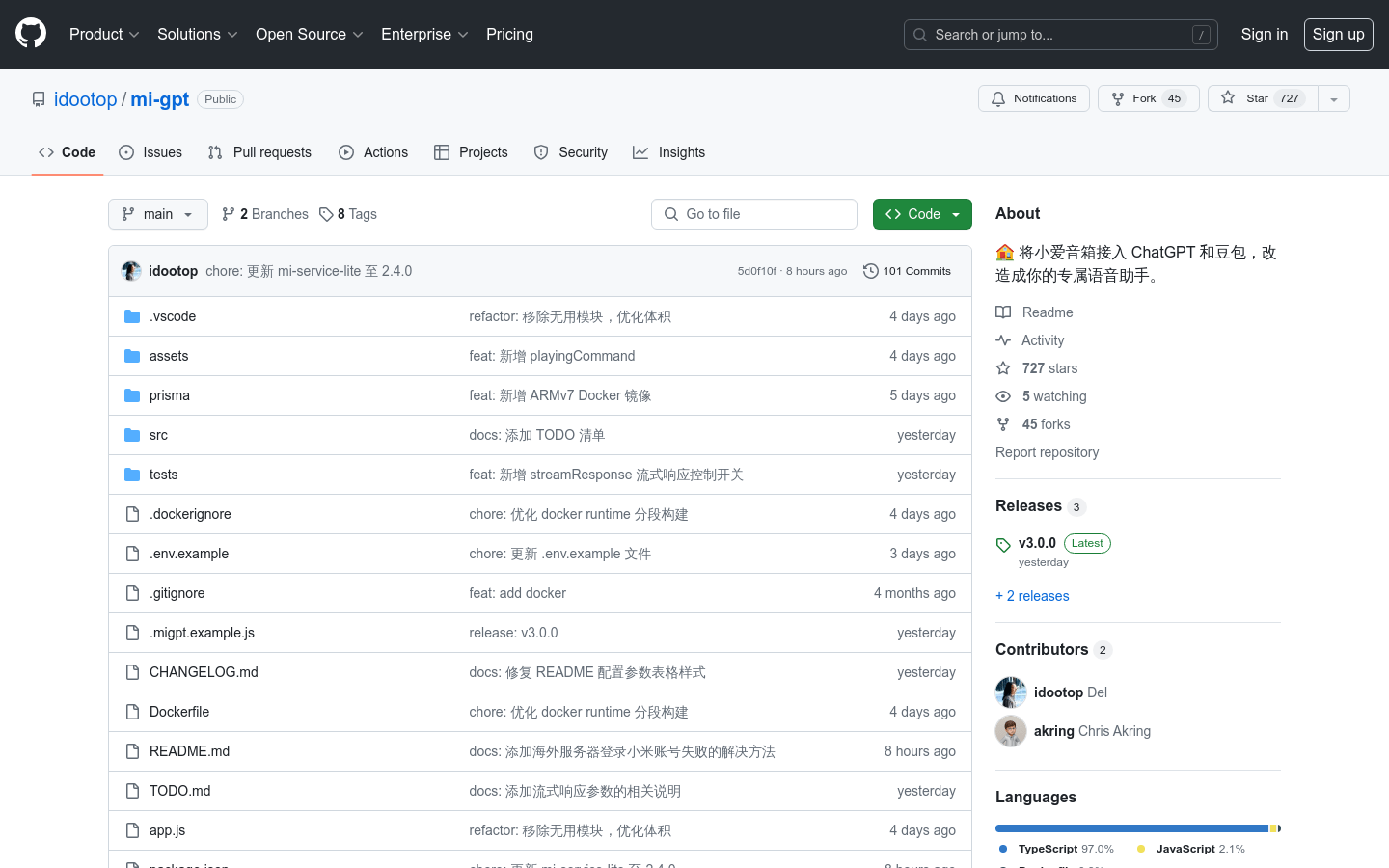Open the main branch selector dropdown

pyautogui.click(x=158, y=214)
